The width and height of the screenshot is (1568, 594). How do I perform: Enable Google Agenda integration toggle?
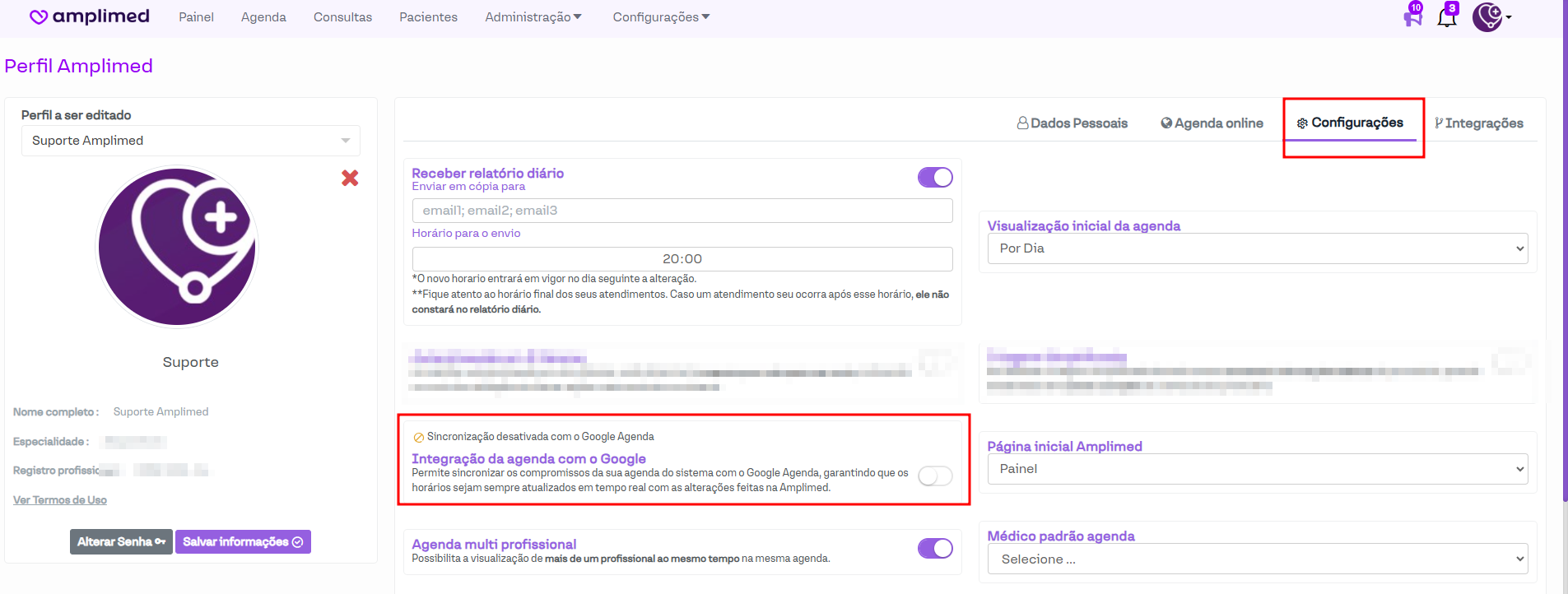click(x=935, y=476)
